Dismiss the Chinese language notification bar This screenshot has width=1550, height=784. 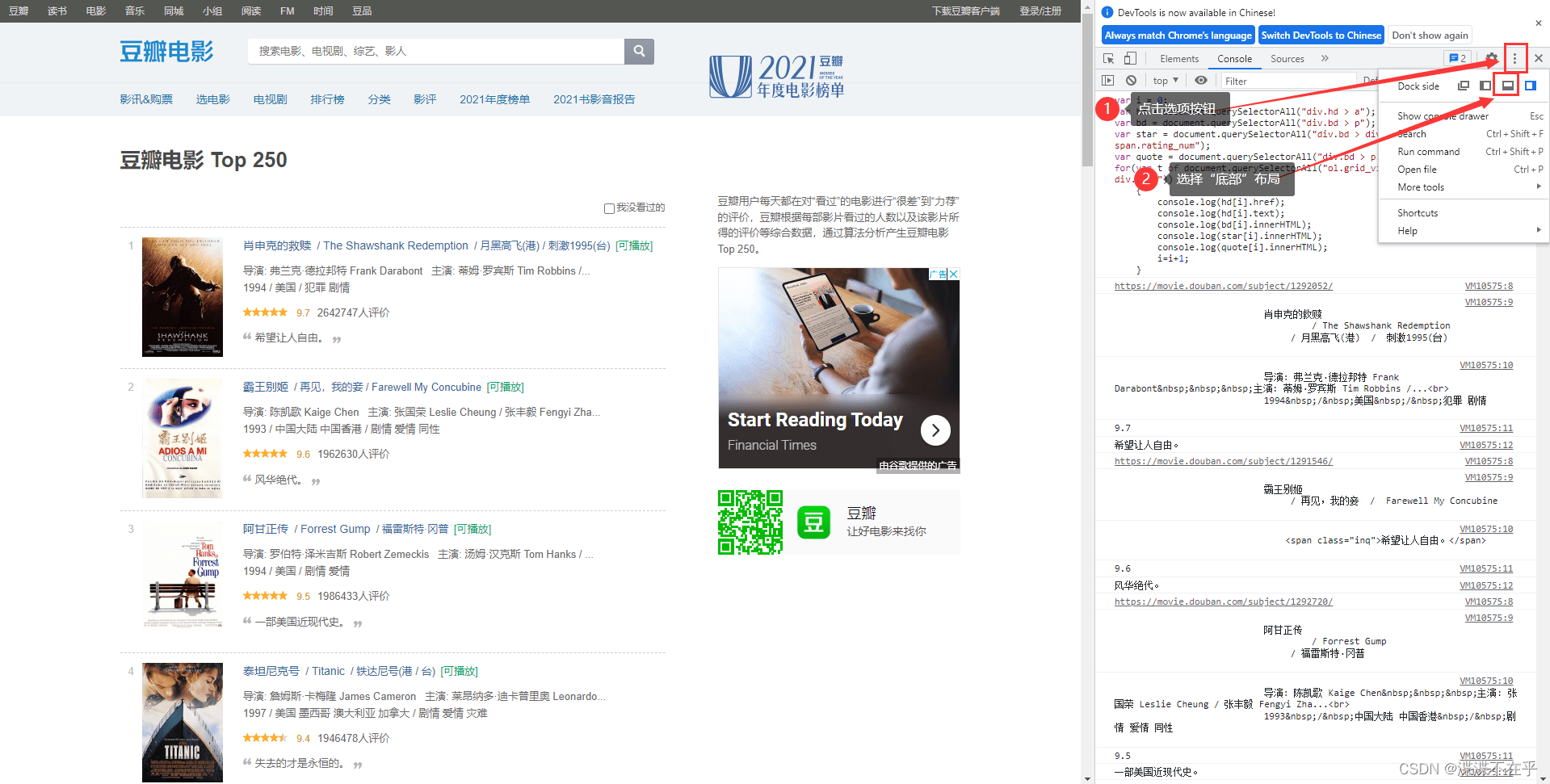(1539, 23)
